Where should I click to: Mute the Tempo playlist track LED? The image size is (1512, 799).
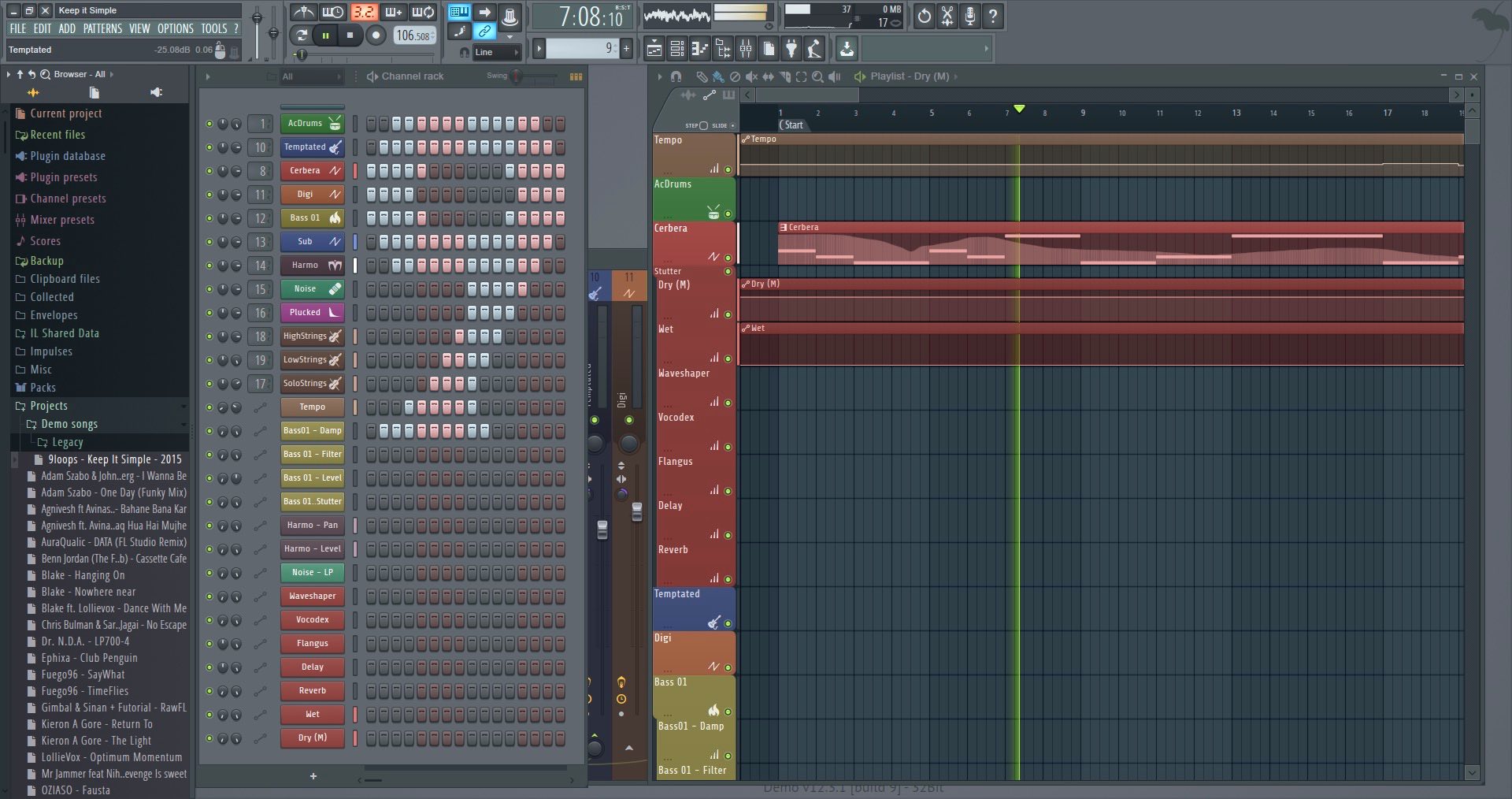coord(728,169)
